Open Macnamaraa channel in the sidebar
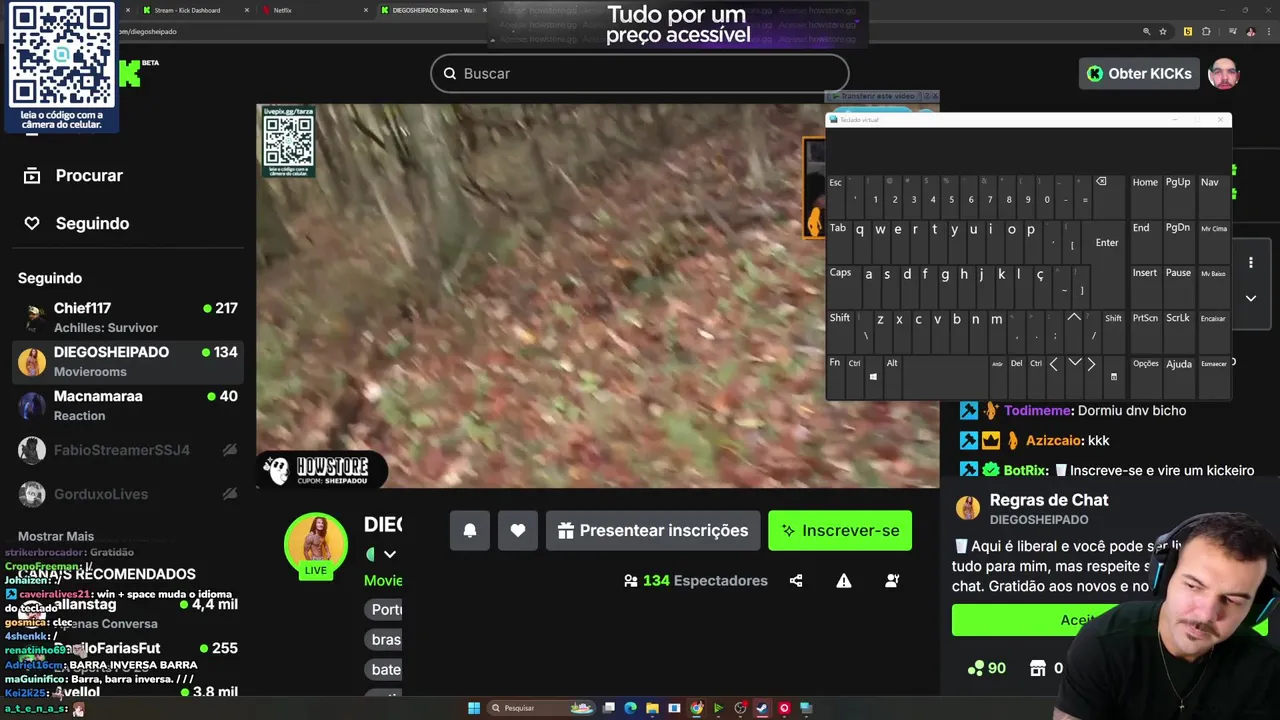 (x=128, y=405)
